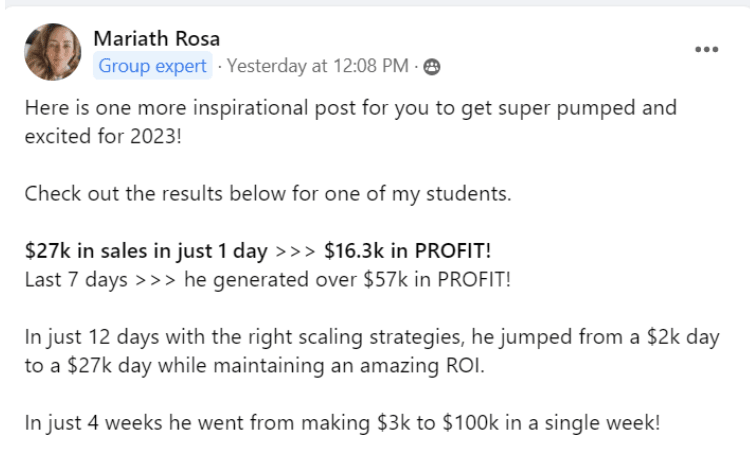Click Mariath Rosa's profile picture
Viewport: 750px width, 453px height.
pyautogui.click(x=53, y=52)
